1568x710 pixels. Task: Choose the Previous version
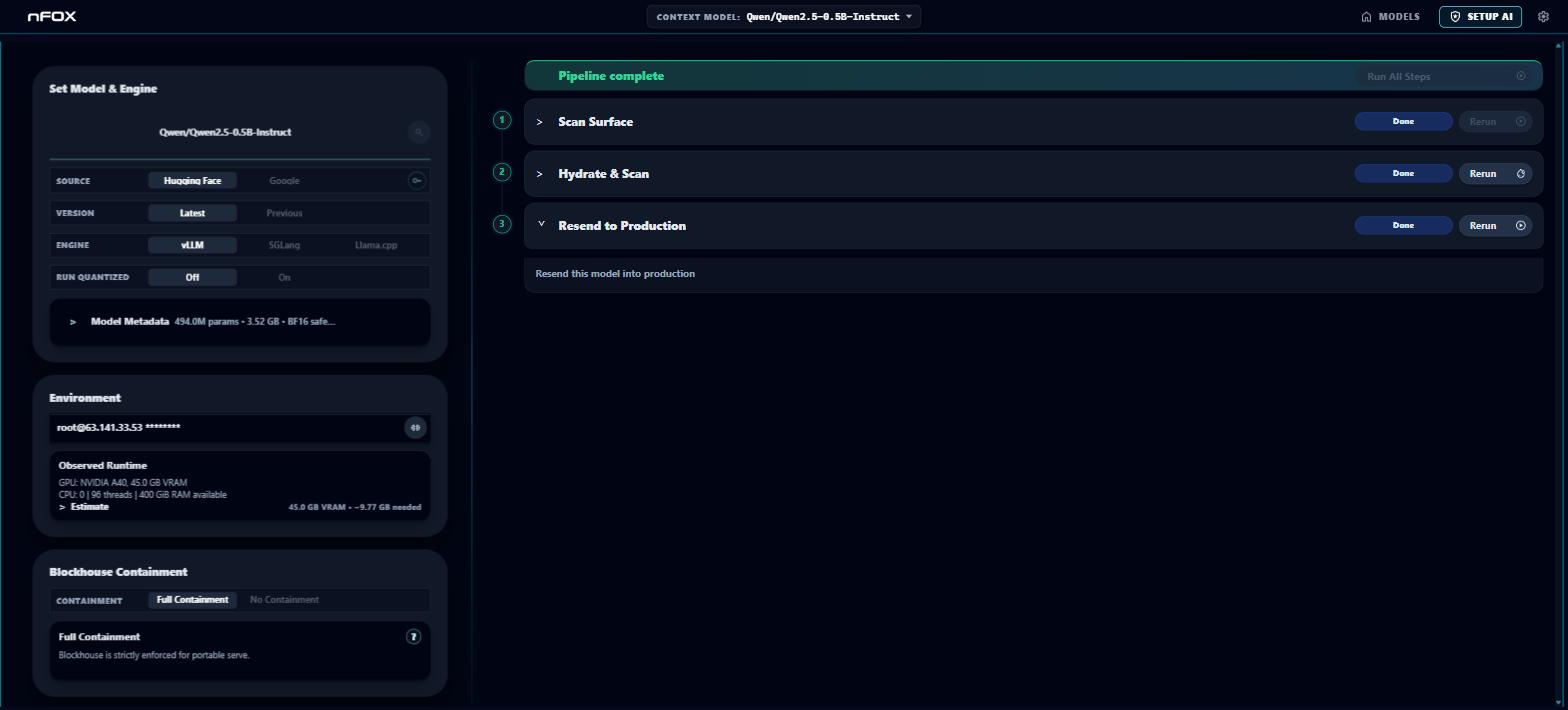(x=284, y=213)
